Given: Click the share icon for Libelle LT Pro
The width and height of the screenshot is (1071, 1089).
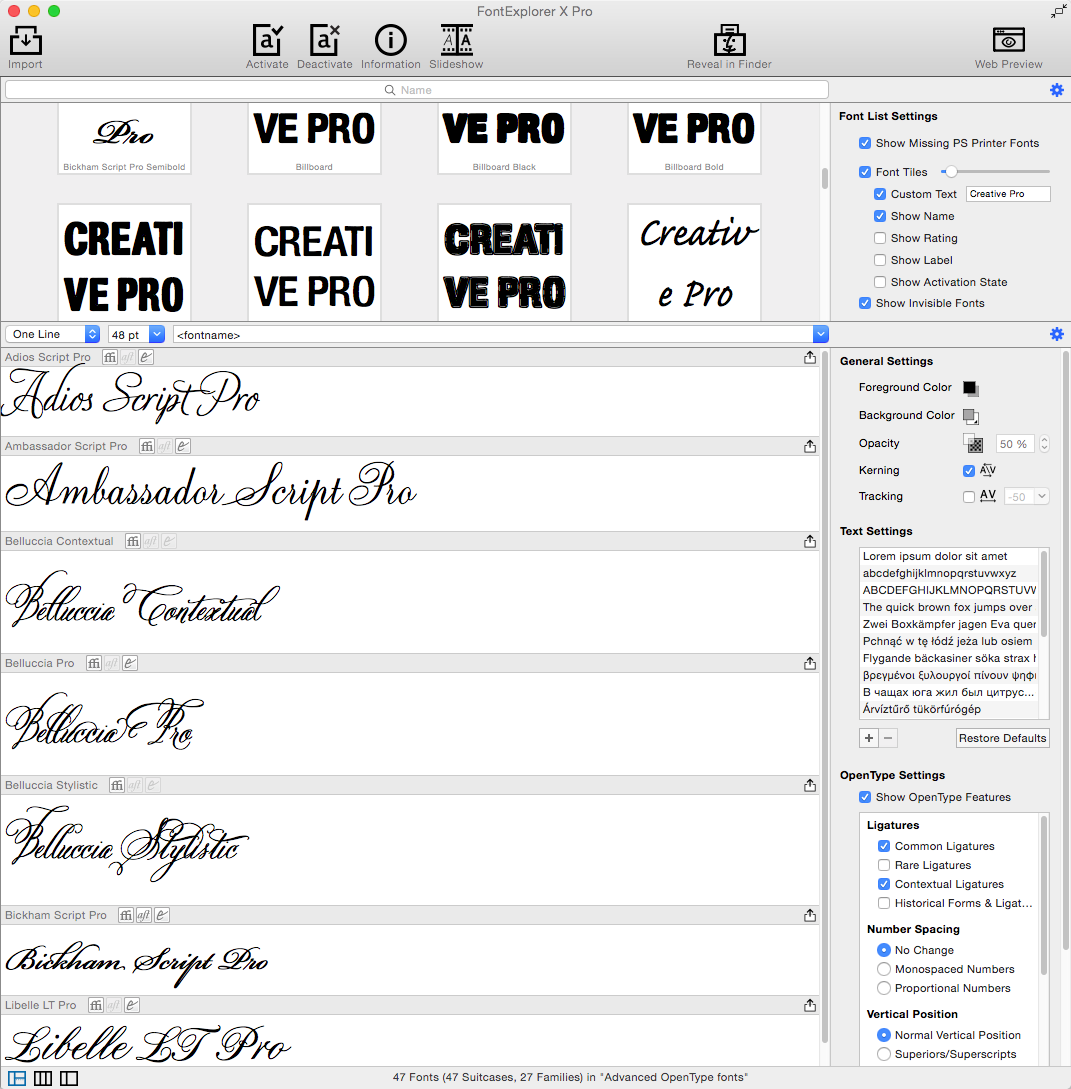Looking at the screenshot, I should click(x=810, y=1005).
